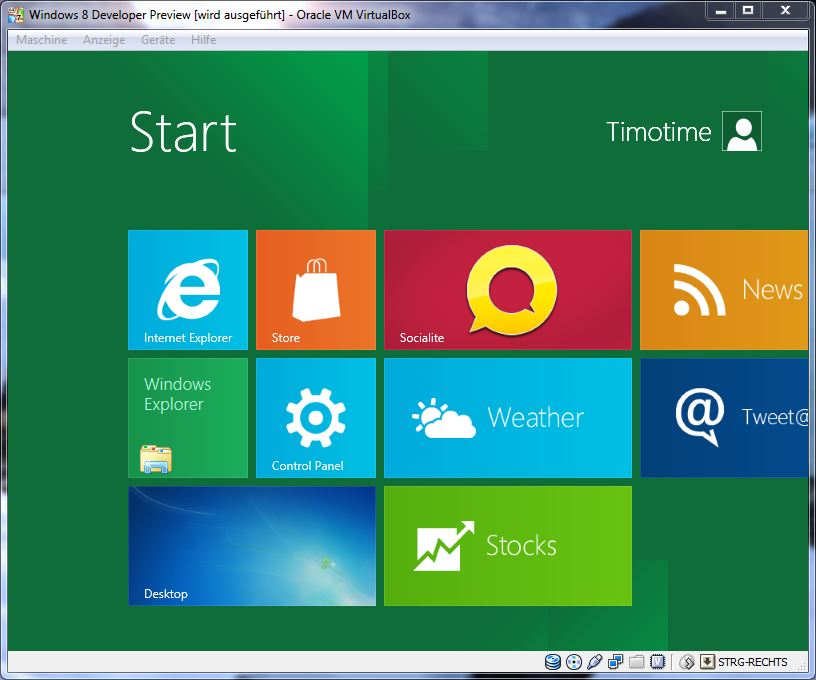Click the Start heading text

[x=183, y=132]
